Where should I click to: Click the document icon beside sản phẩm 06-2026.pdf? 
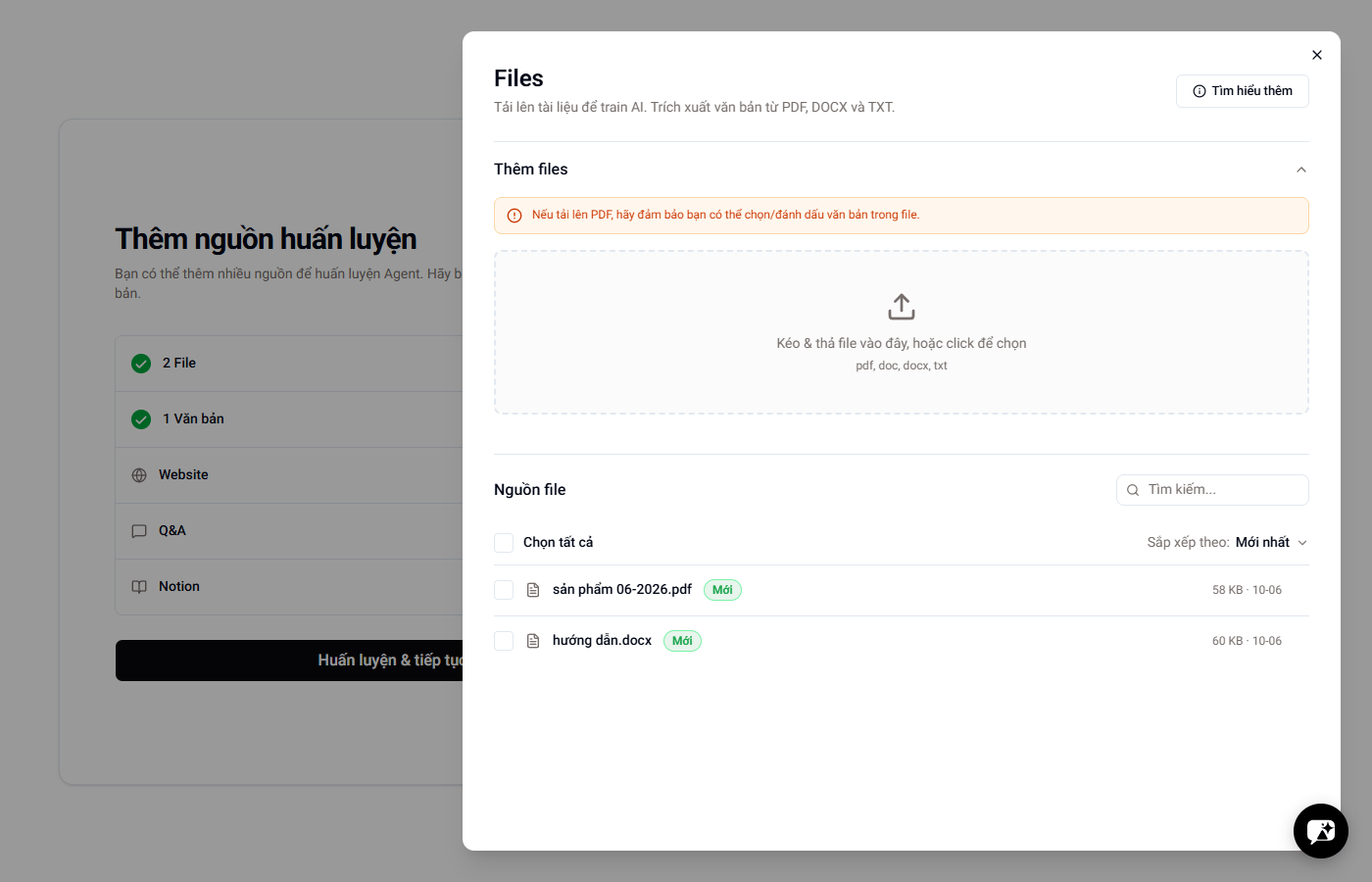coord(533,590)
